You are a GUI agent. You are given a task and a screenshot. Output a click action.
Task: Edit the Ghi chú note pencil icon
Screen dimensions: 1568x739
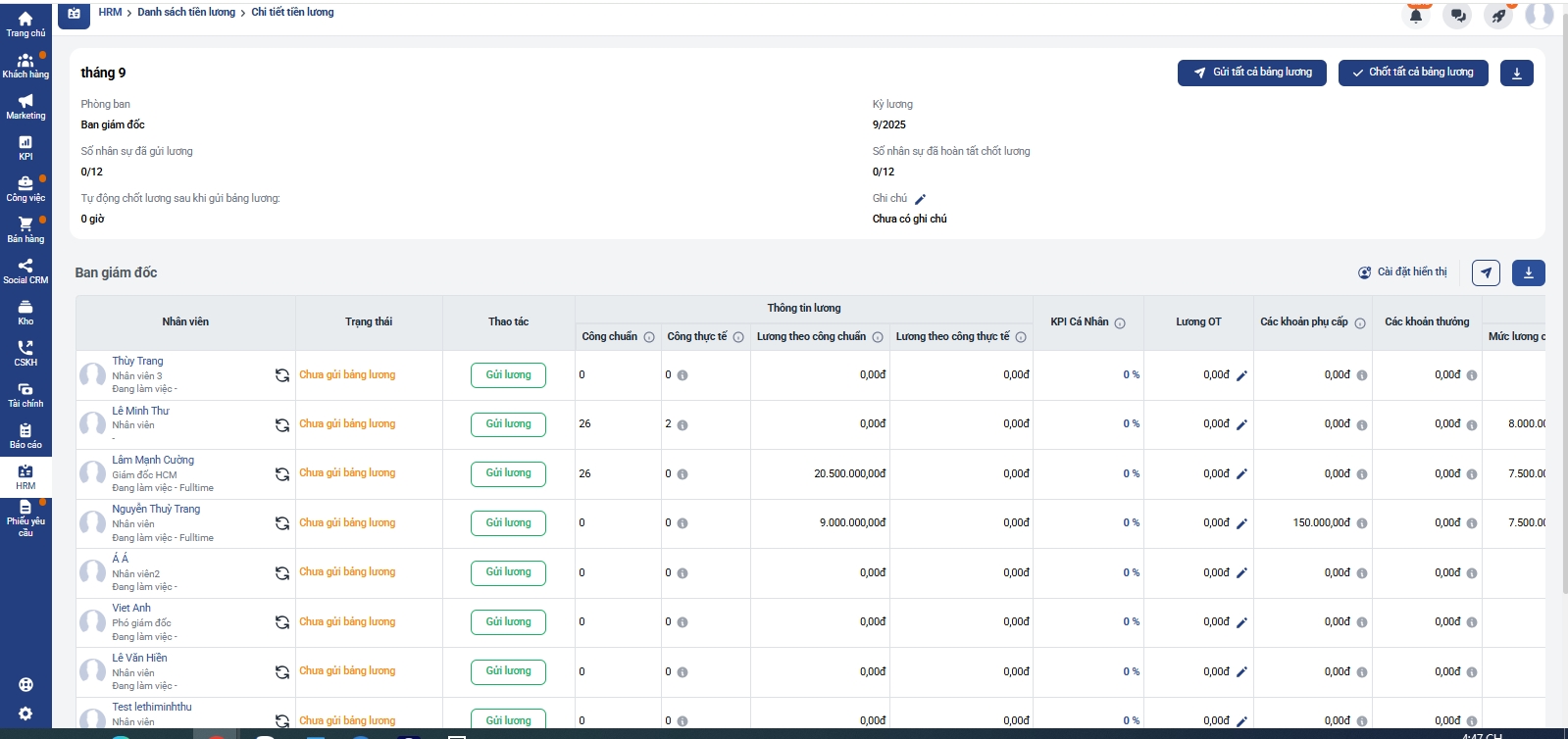click(x=920, y=199)
